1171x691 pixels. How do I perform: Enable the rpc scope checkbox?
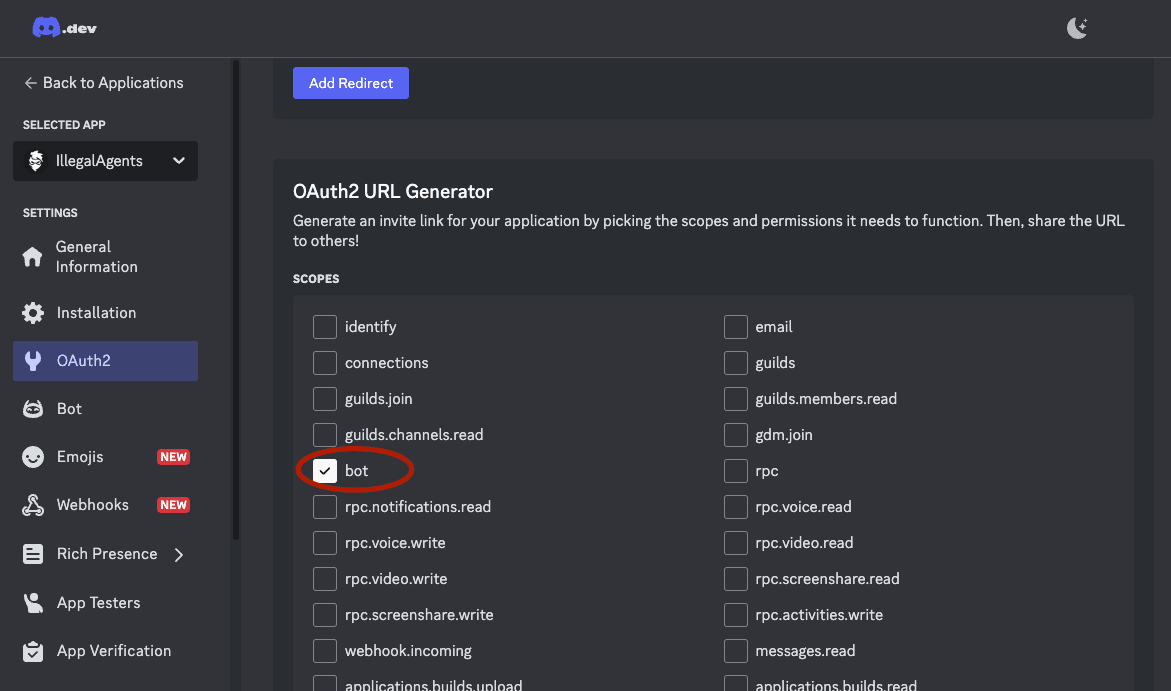(x=736, y=471)
